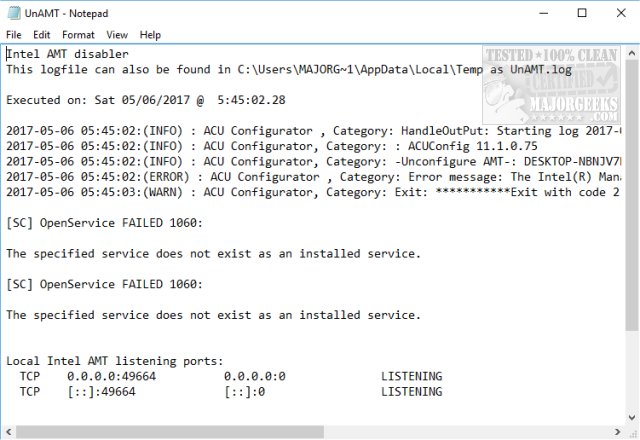
Task: Open the Edit menu
Action: point(41,35)
